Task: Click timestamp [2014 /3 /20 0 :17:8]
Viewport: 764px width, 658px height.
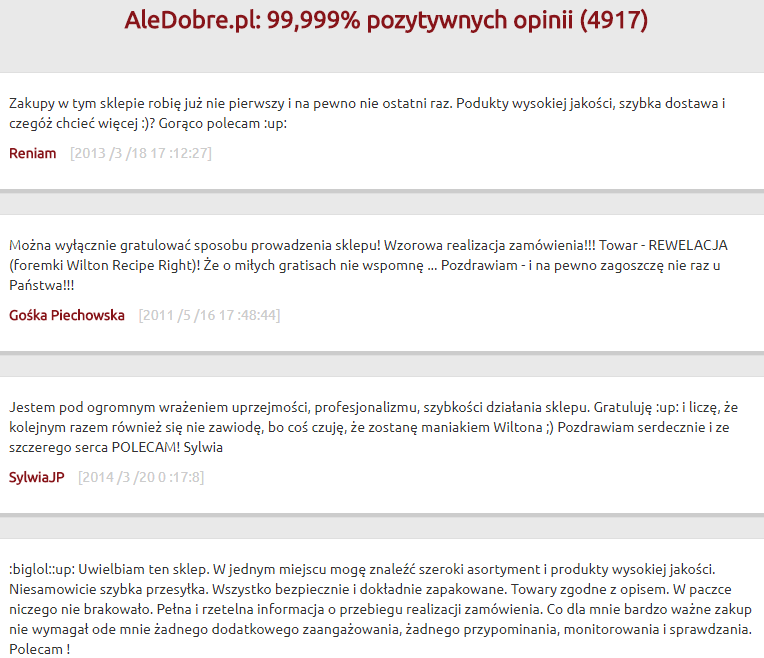Action: point(141,477)
